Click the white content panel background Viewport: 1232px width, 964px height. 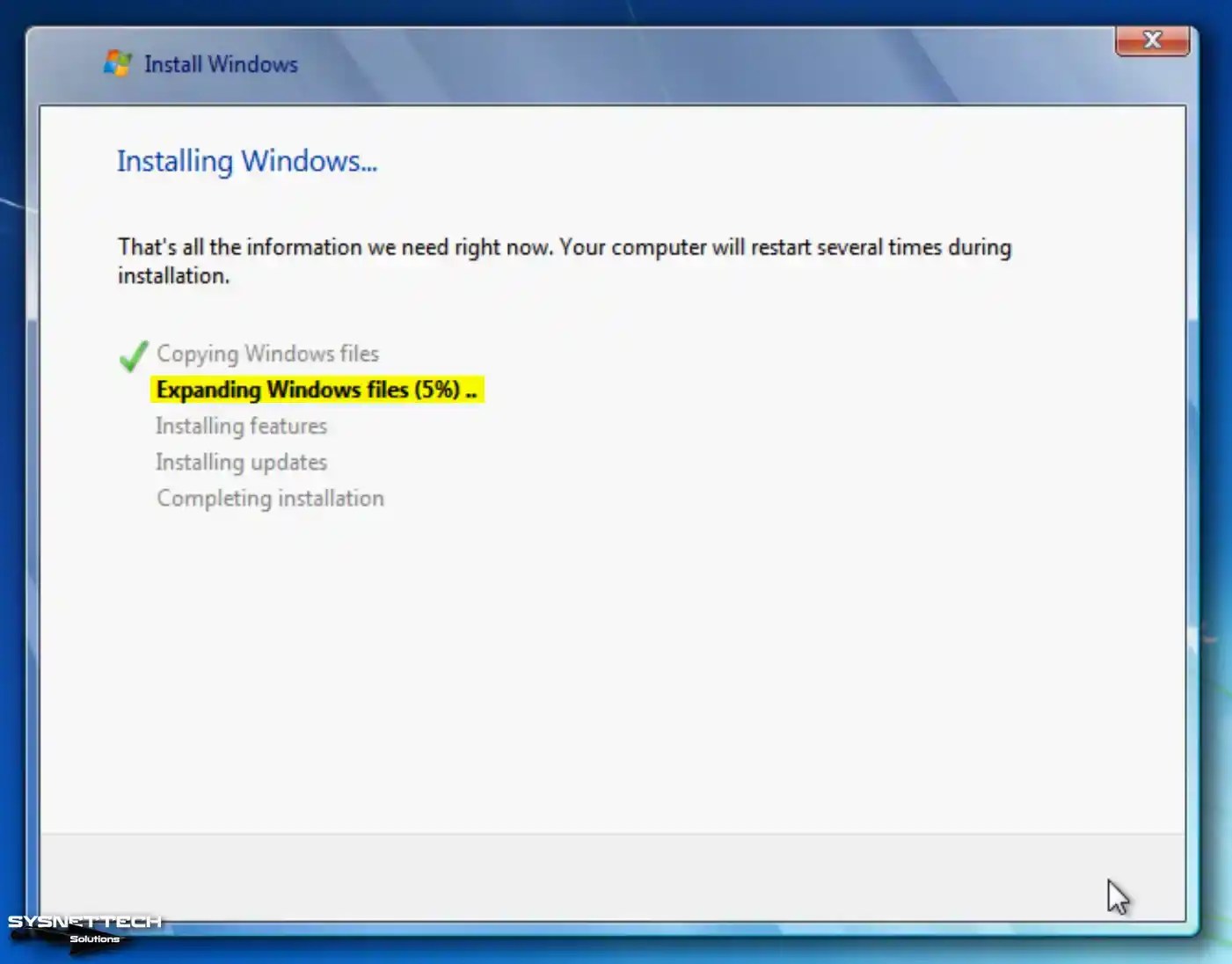(616, 660)
